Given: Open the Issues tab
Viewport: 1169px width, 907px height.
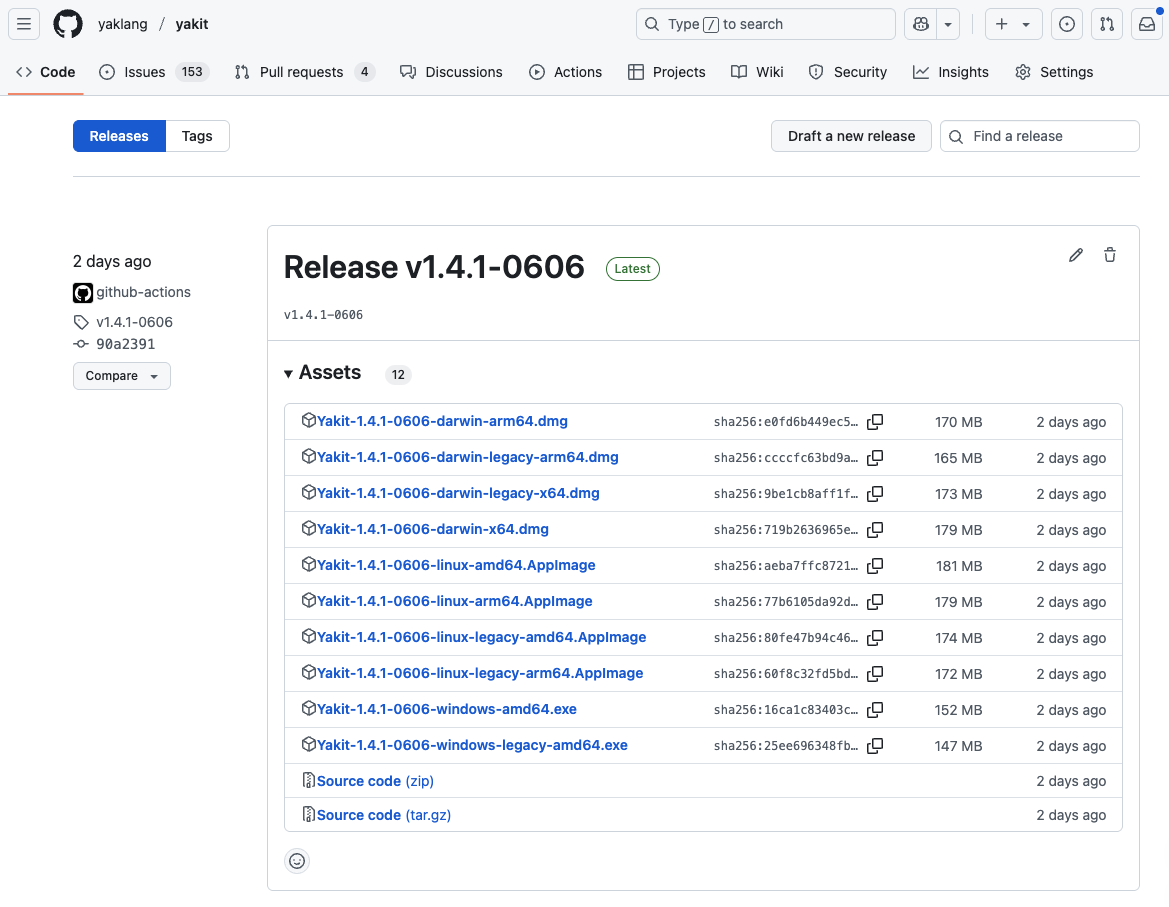Looking at the screenshot, I should (154, 72).
